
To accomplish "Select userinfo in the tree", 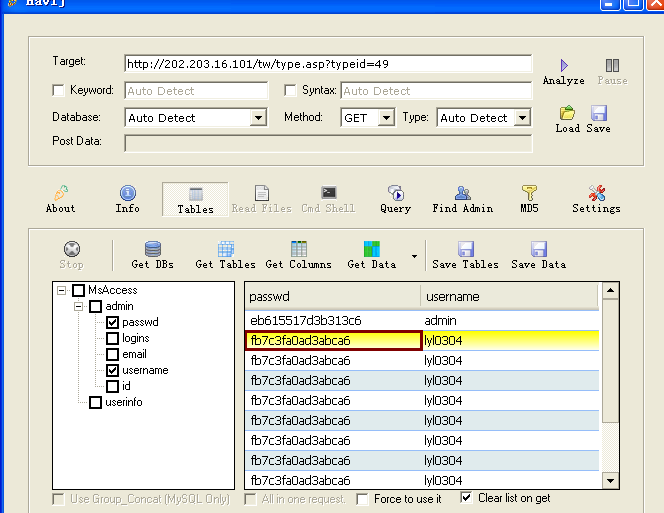I will tap(124, 402).
